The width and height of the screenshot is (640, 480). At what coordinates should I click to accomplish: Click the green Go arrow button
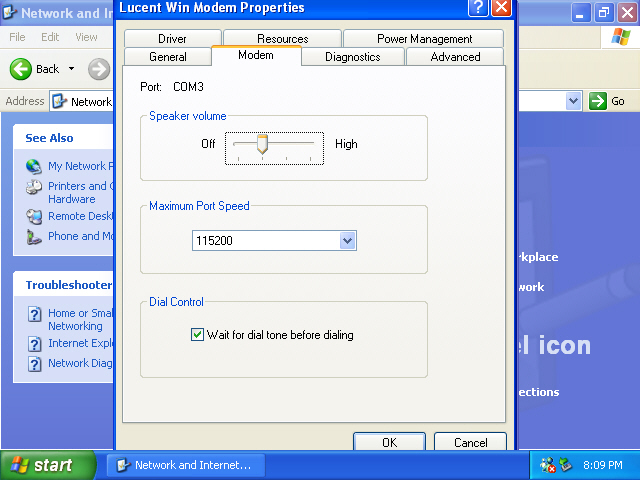coord(598,101)
